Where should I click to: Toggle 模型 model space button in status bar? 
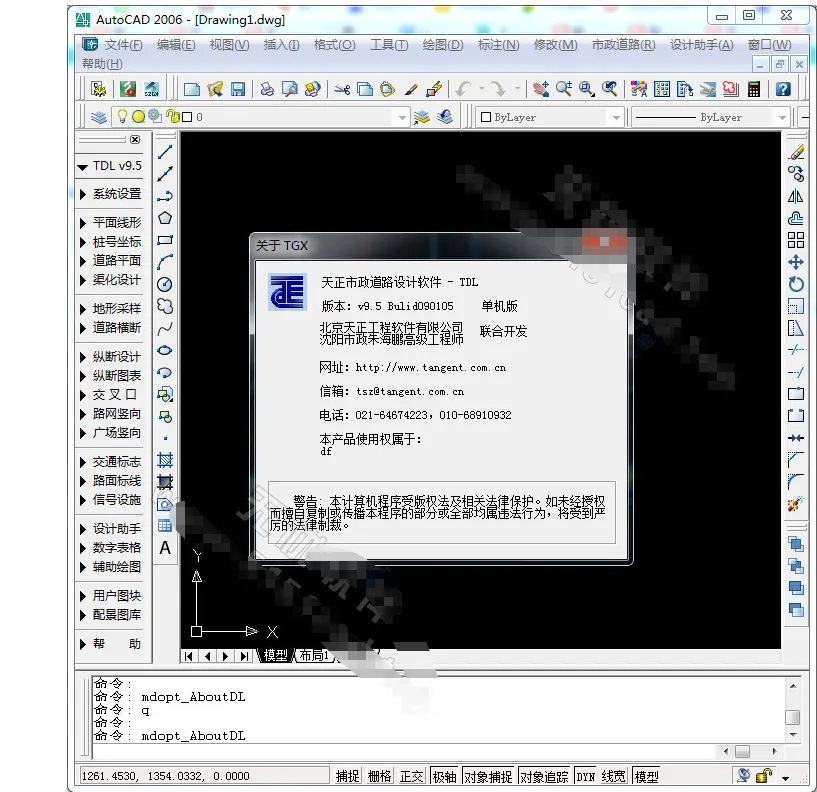click(x=646, y=776)
